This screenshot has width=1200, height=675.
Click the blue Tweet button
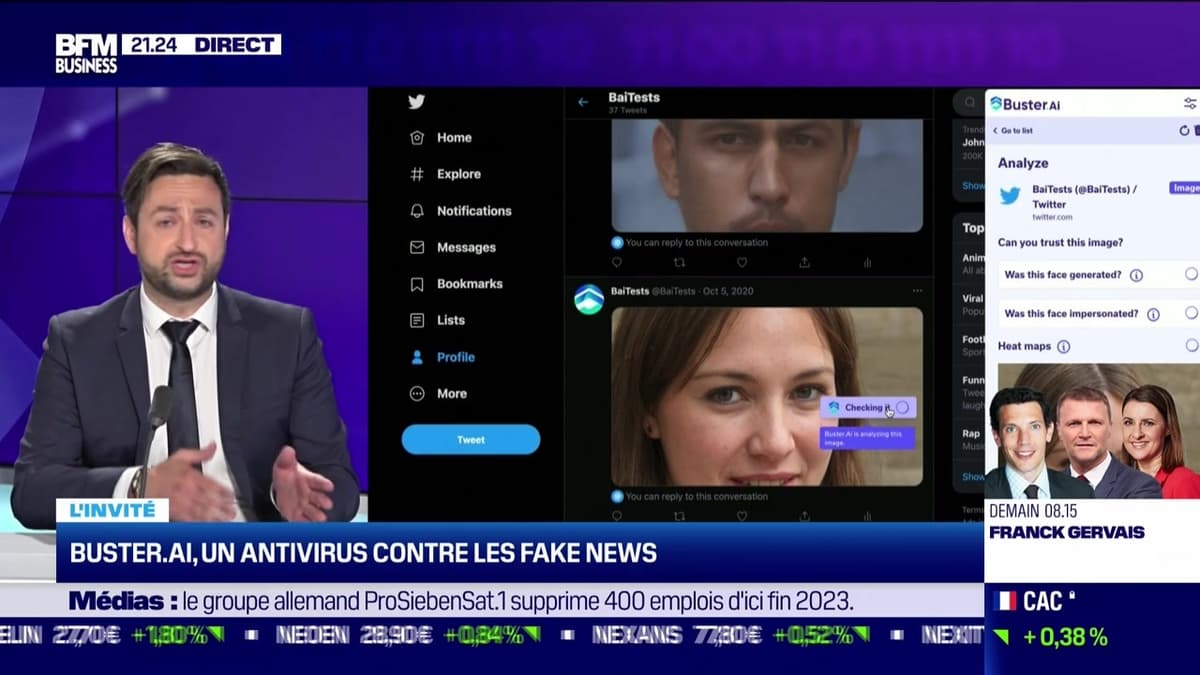pos(471,440)
